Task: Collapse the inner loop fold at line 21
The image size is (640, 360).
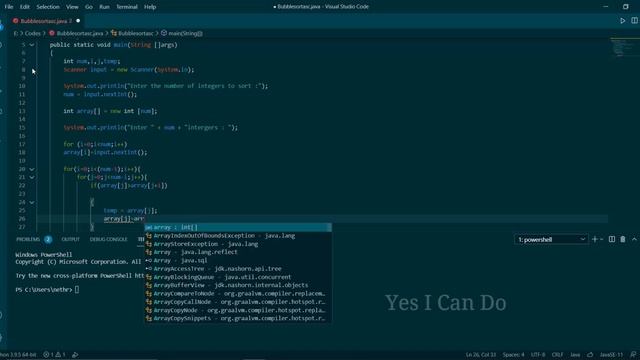Action: [32, 177]
